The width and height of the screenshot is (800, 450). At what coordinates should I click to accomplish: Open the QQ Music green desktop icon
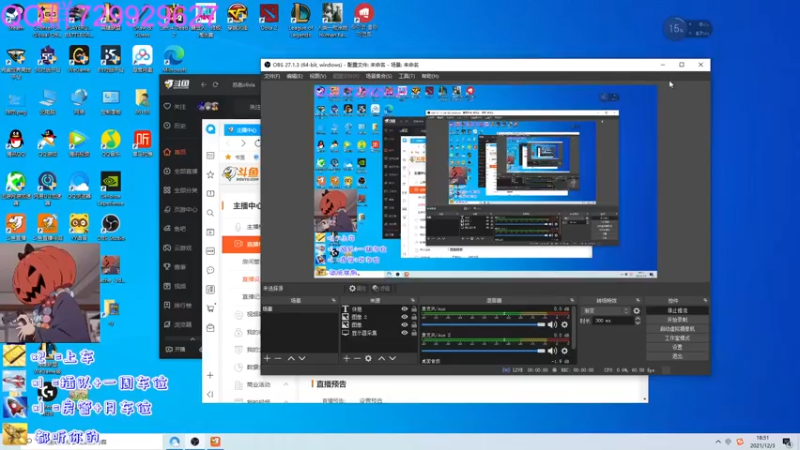111,143
